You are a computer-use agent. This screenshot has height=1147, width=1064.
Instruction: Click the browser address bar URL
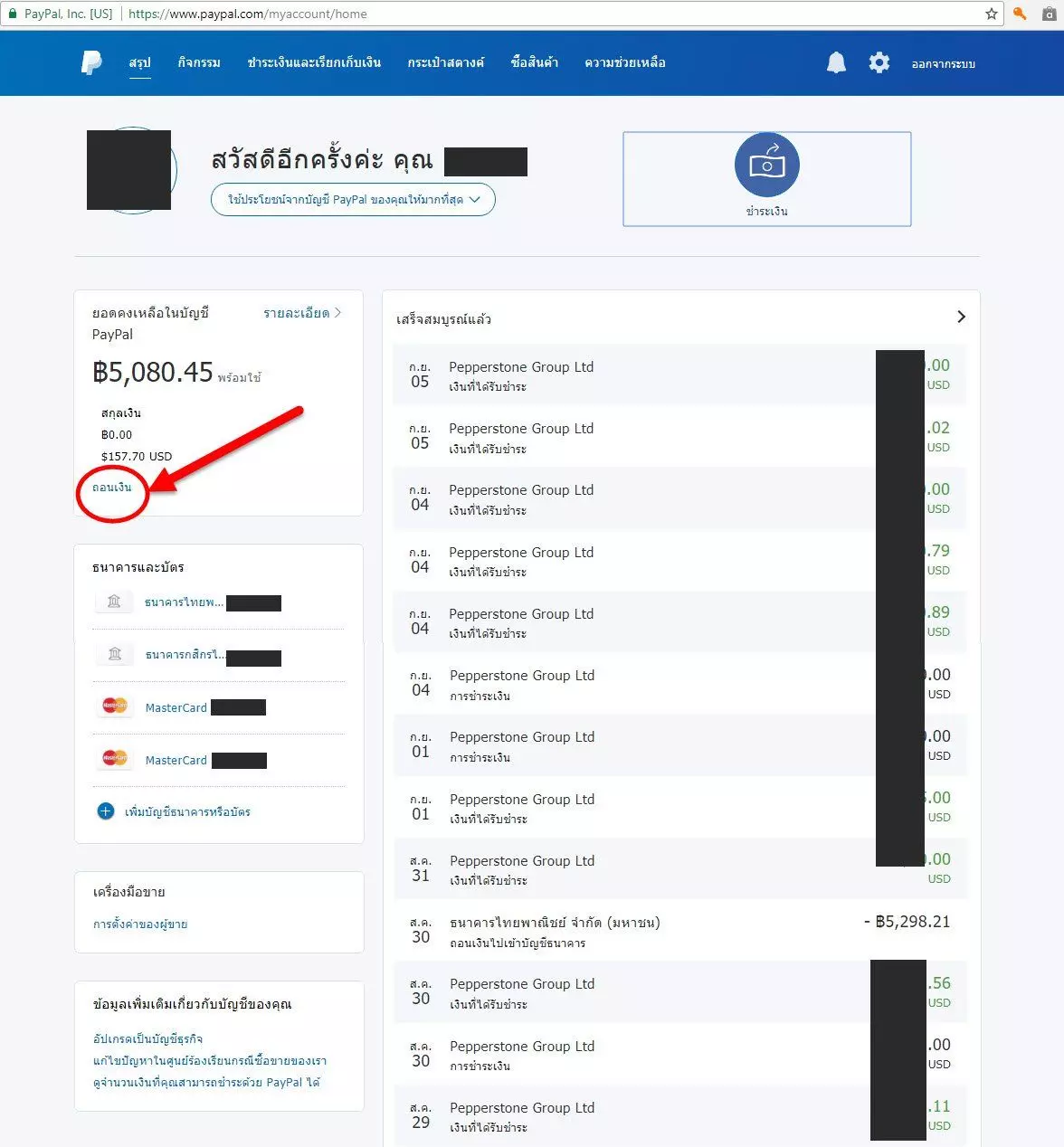[x=247, y=14]
